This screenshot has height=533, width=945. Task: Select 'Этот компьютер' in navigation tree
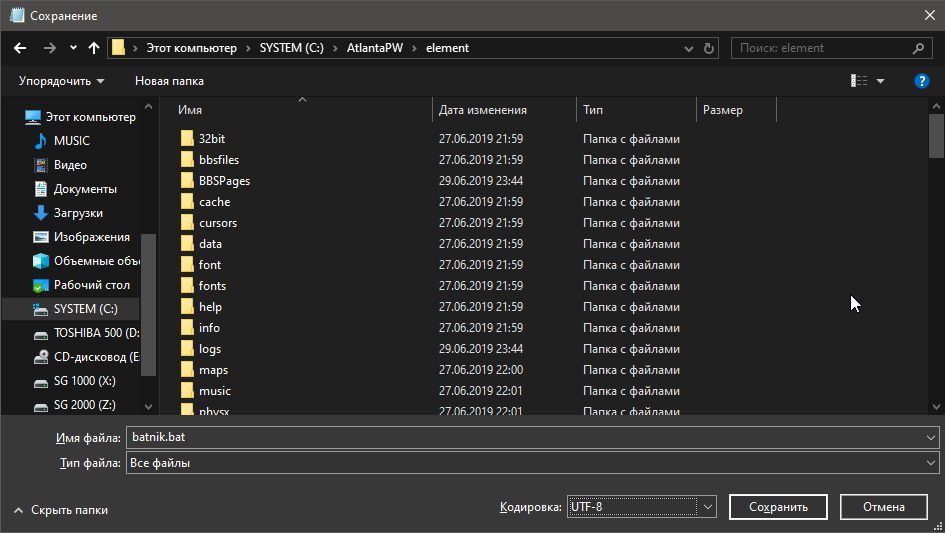coord(80,117)
